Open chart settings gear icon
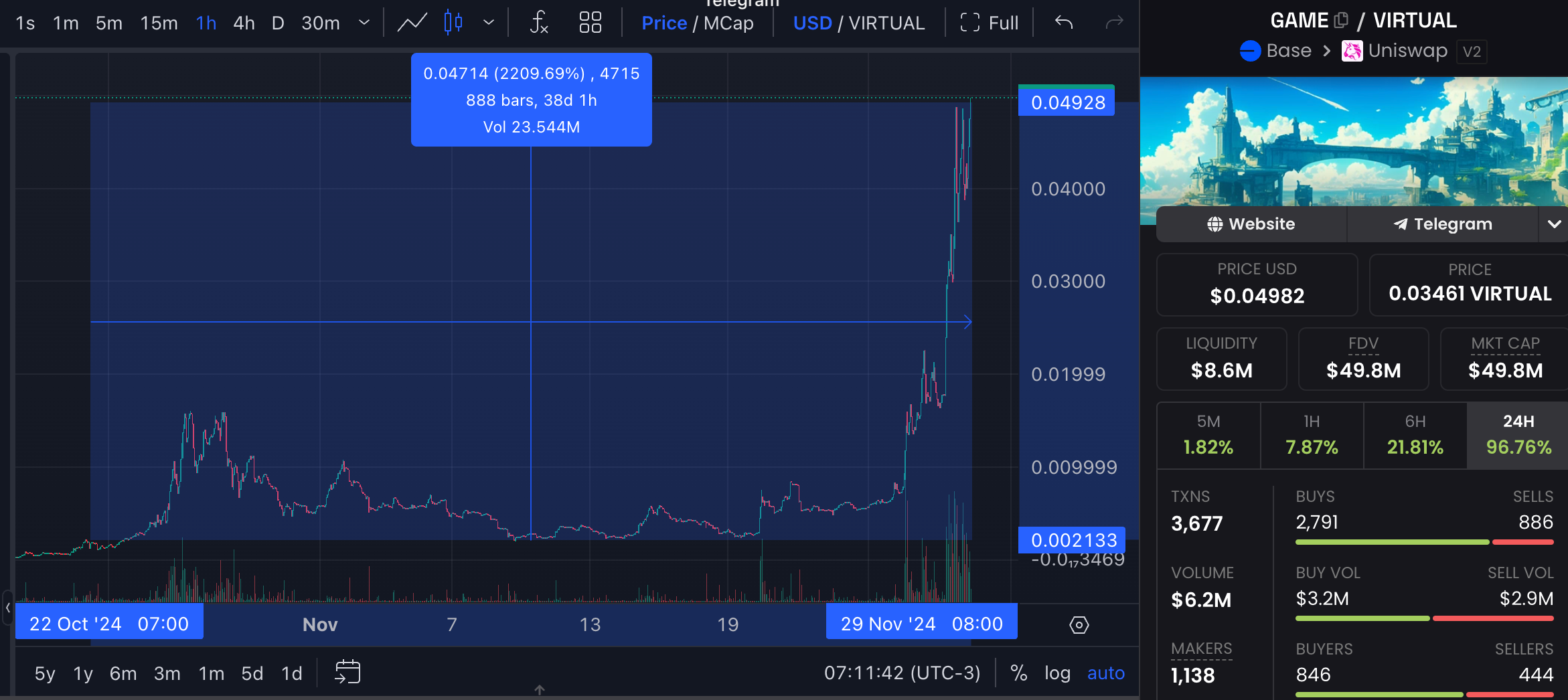Image resolution: width=1568 pixels, height=700 pixels. click(1079, 625)
